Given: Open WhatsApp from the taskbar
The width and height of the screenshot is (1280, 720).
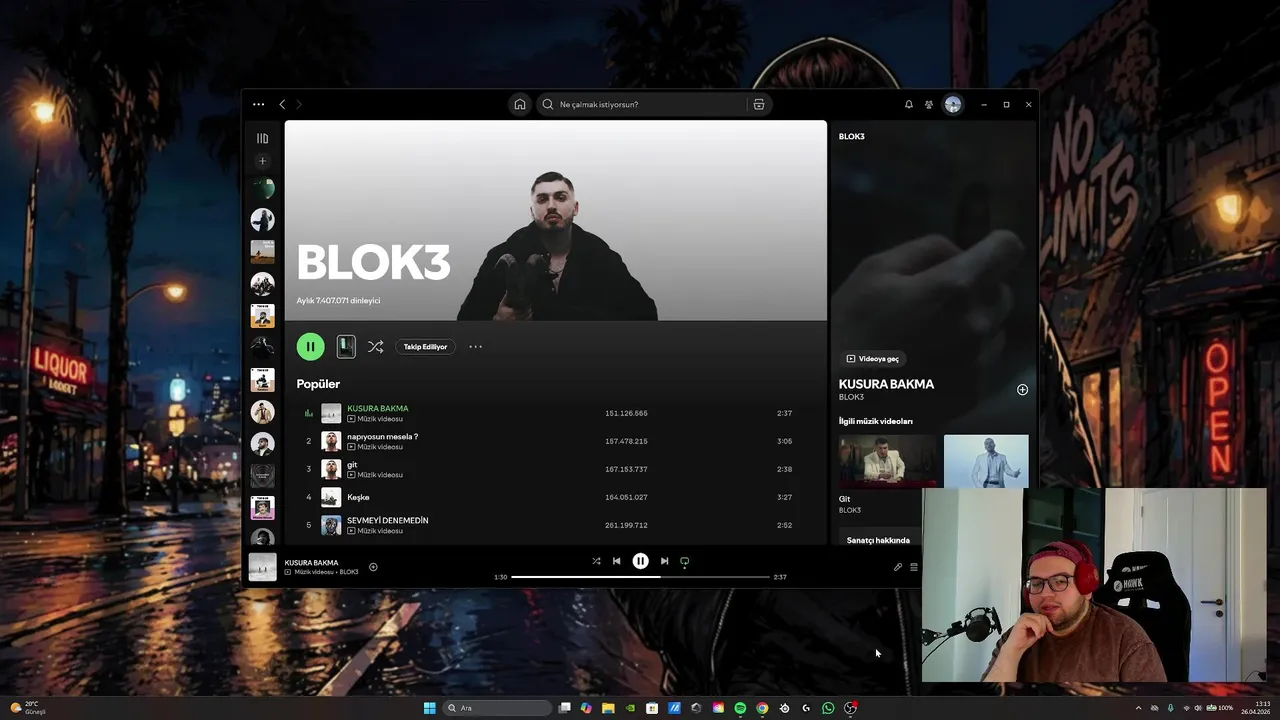Looking at the screenshot, I should pyautogui.click(x=828, y=708).
